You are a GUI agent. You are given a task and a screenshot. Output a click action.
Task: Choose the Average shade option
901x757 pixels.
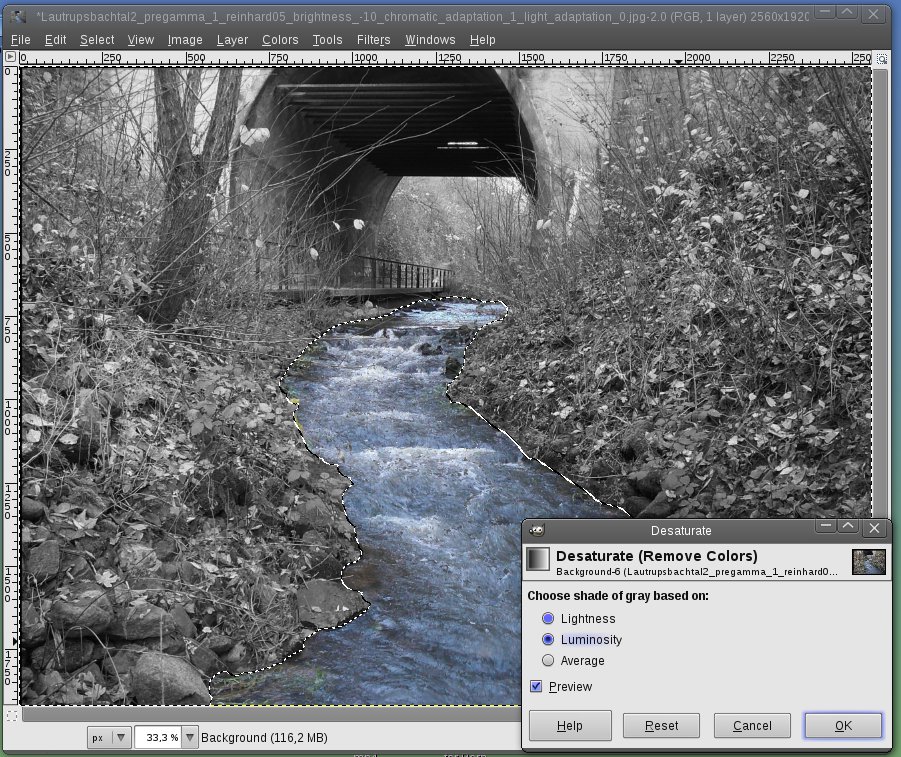tap(548, 661)
